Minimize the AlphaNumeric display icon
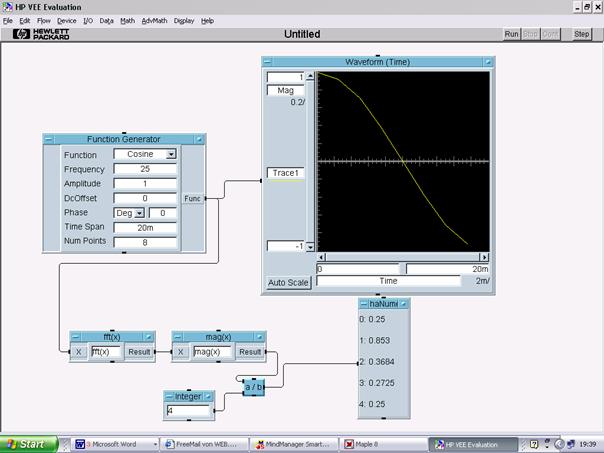This screenshot has height=453, width=604. 403,304
